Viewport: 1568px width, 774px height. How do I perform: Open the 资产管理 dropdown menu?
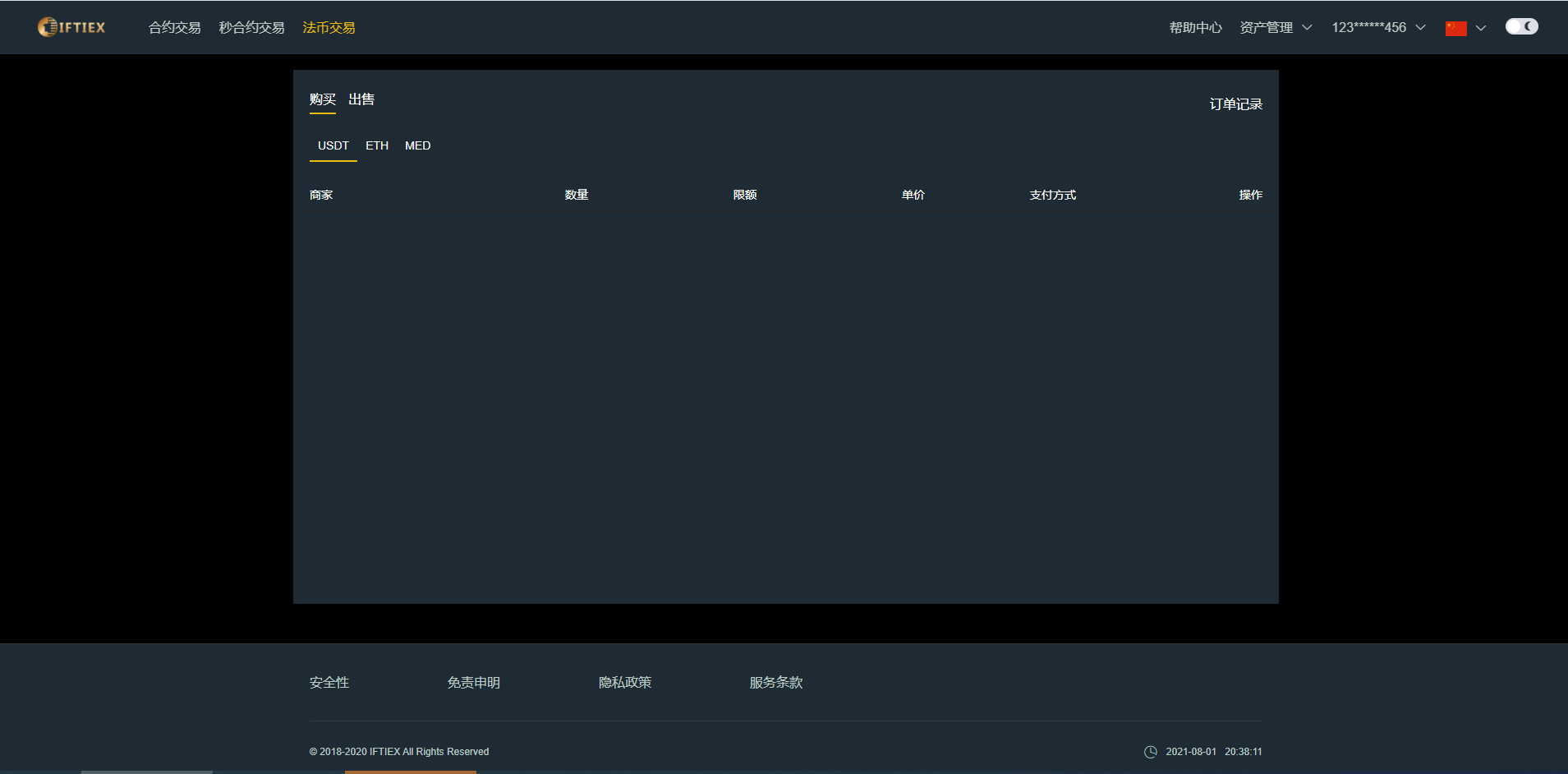tap(1266, 27)
